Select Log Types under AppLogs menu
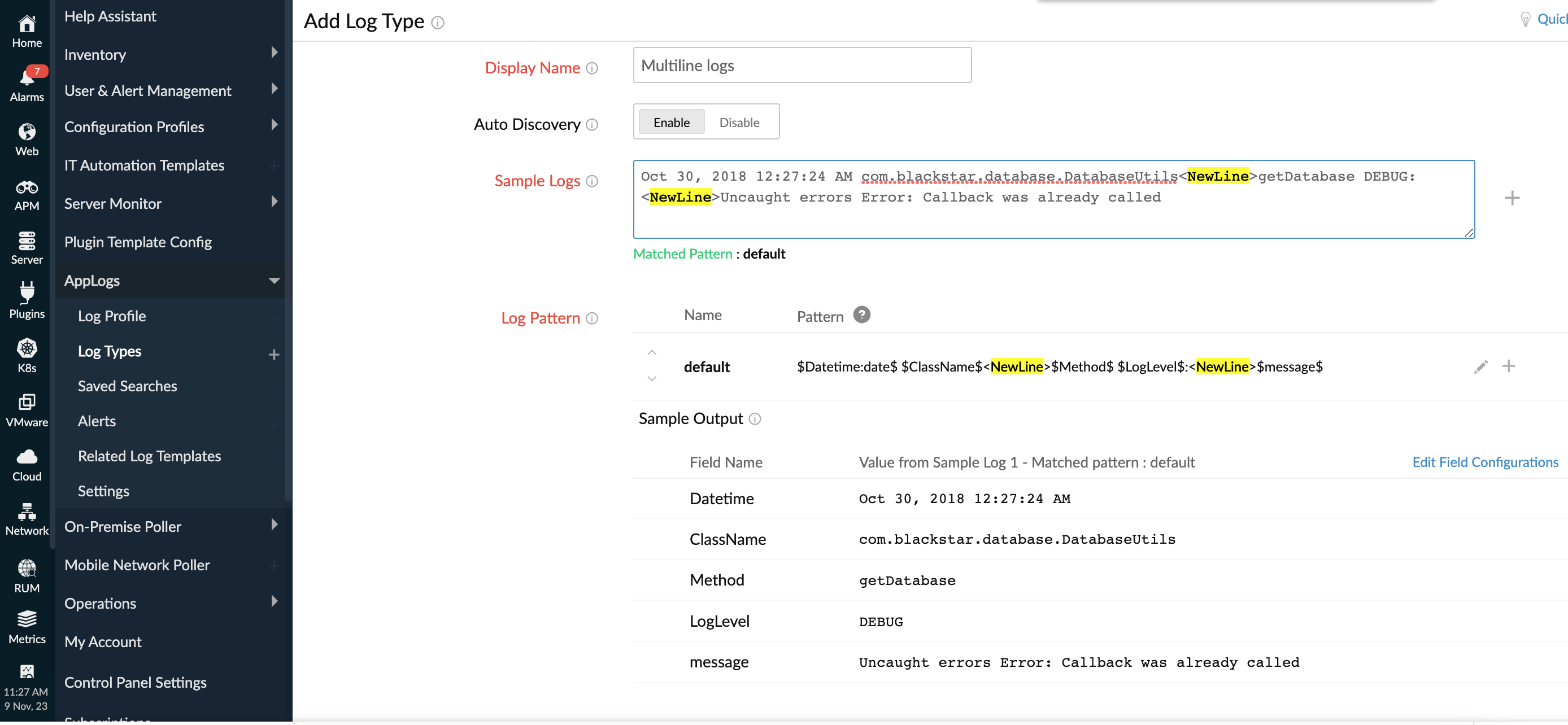This screenshot has width=1568, height=725. click(110, 351)
